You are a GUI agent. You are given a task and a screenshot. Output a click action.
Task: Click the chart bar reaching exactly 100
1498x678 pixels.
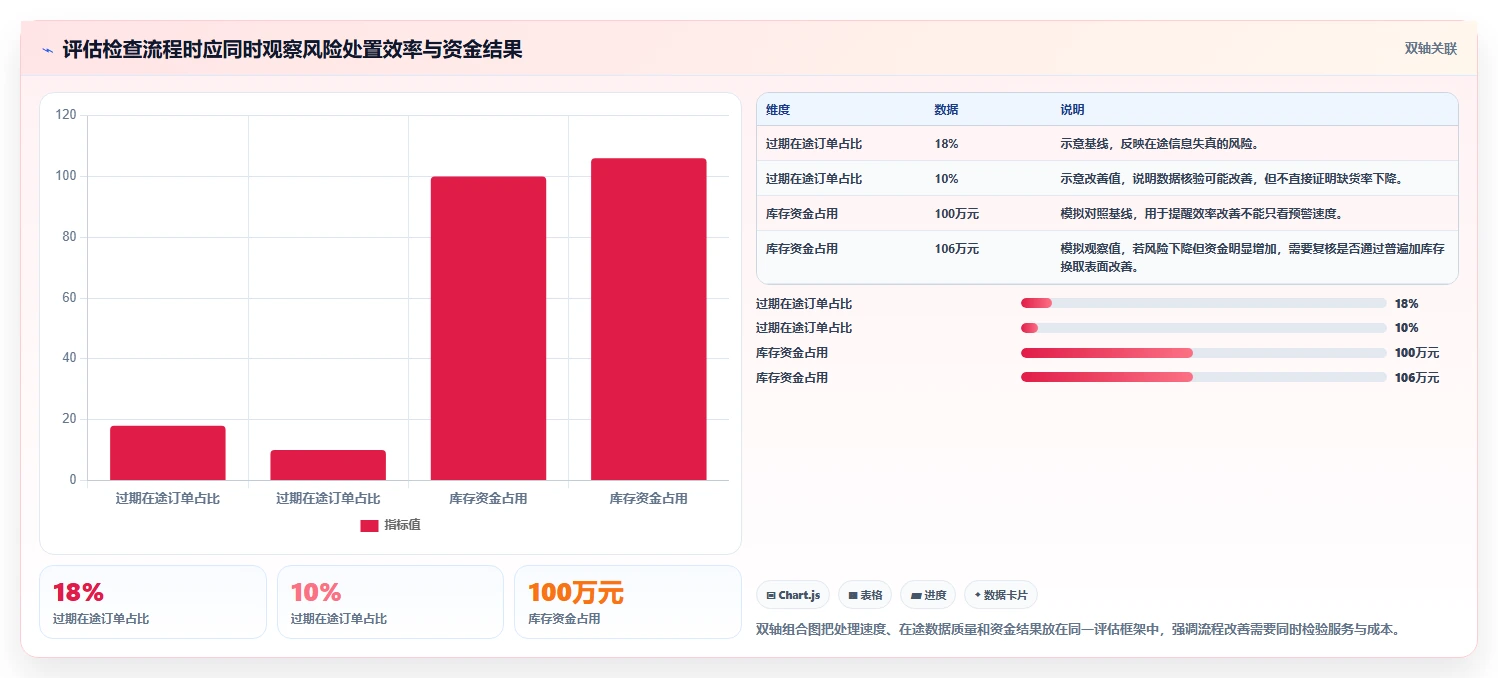tap(488, 328)
